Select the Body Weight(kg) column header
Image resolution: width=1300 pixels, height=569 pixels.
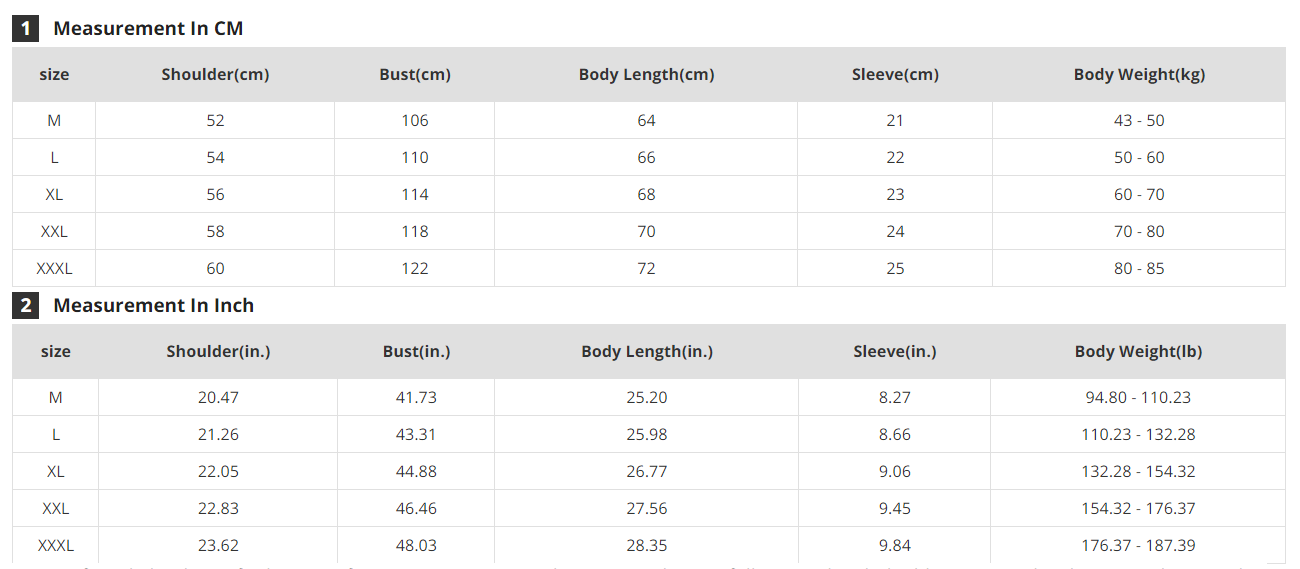click(x=1139, y=74)
